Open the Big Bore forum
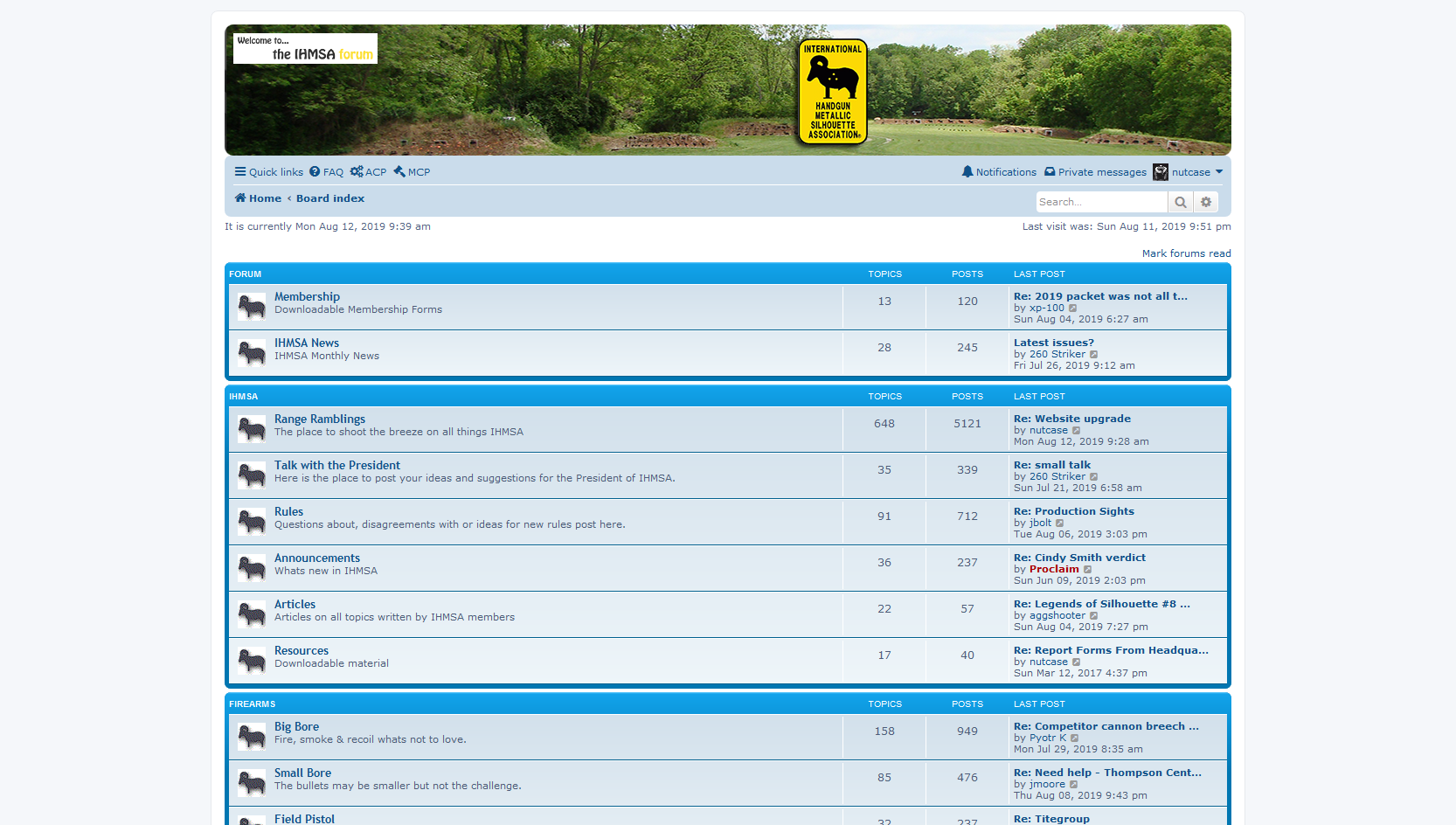 pyautogui.click(x=296, y=727)
